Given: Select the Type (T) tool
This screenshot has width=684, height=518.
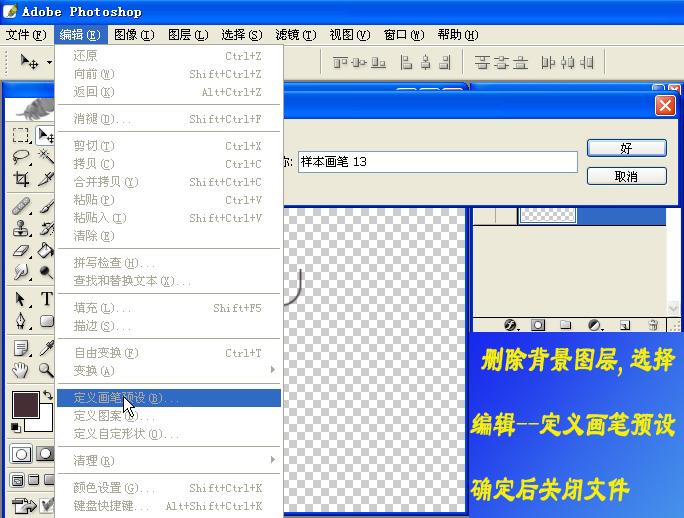Looking at the screenshot, I should tap(46, 299).
